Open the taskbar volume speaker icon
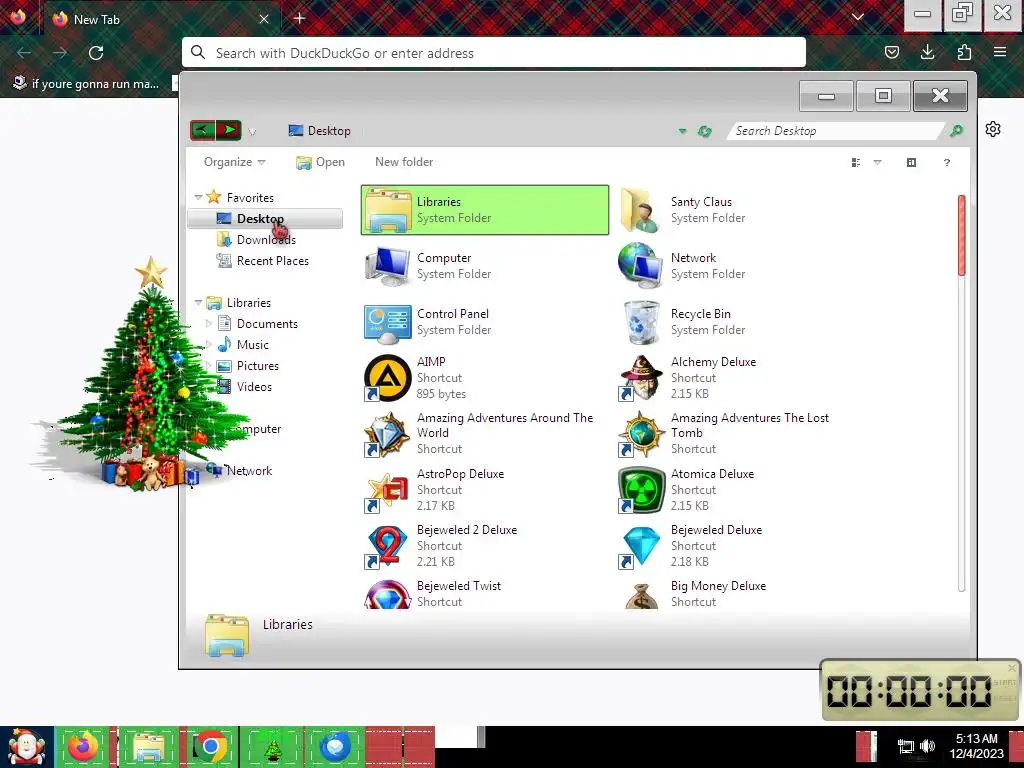Image resolution: width=1024 pixels, height=768 pixels. click(x=927, y=746)
